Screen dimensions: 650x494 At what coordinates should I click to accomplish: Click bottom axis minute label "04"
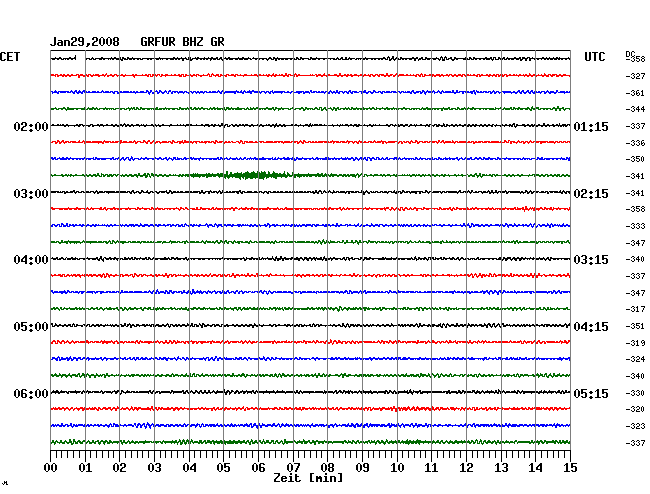click(189, 468)
